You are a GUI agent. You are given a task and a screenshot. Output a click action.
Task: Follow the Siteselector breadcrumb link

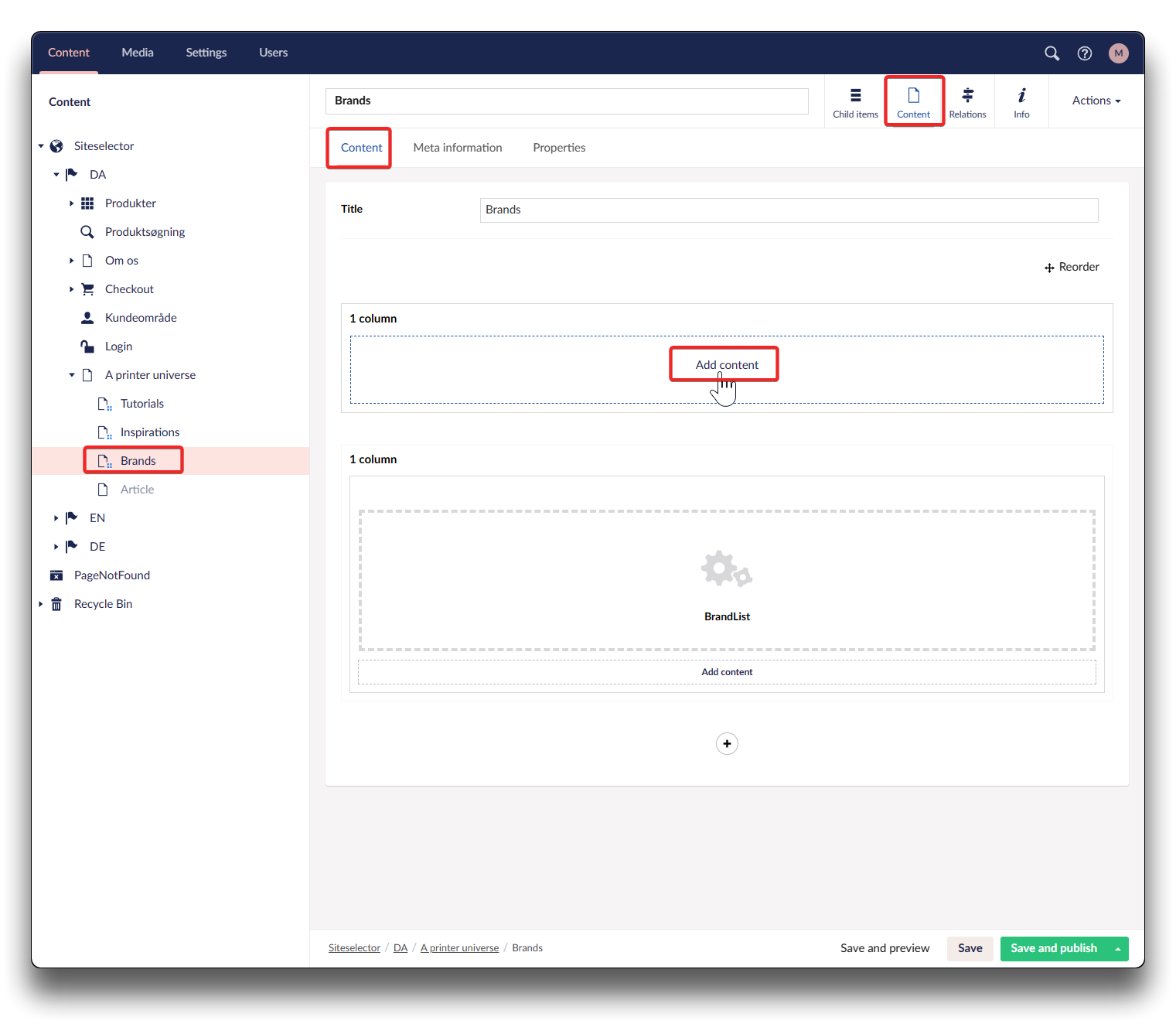click(354, 948)
